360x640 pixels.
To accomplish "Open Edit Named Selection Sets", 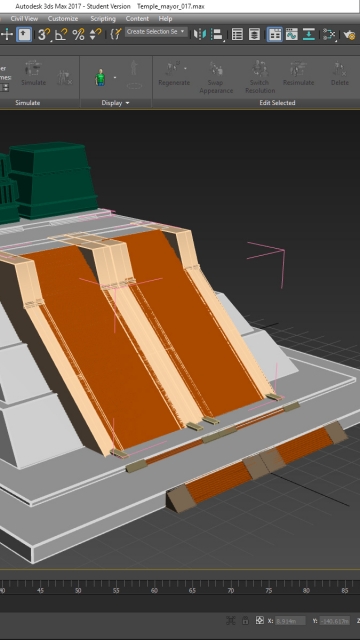I will click(x=116, y=34).
